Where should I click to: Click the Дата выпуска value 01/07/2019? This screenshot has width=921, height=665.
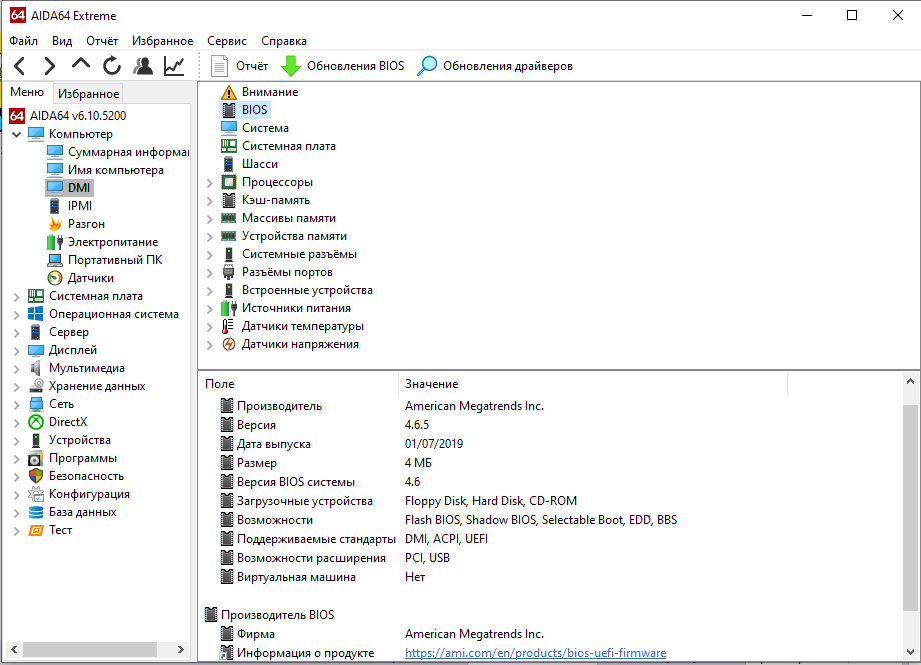coord(433,444)
